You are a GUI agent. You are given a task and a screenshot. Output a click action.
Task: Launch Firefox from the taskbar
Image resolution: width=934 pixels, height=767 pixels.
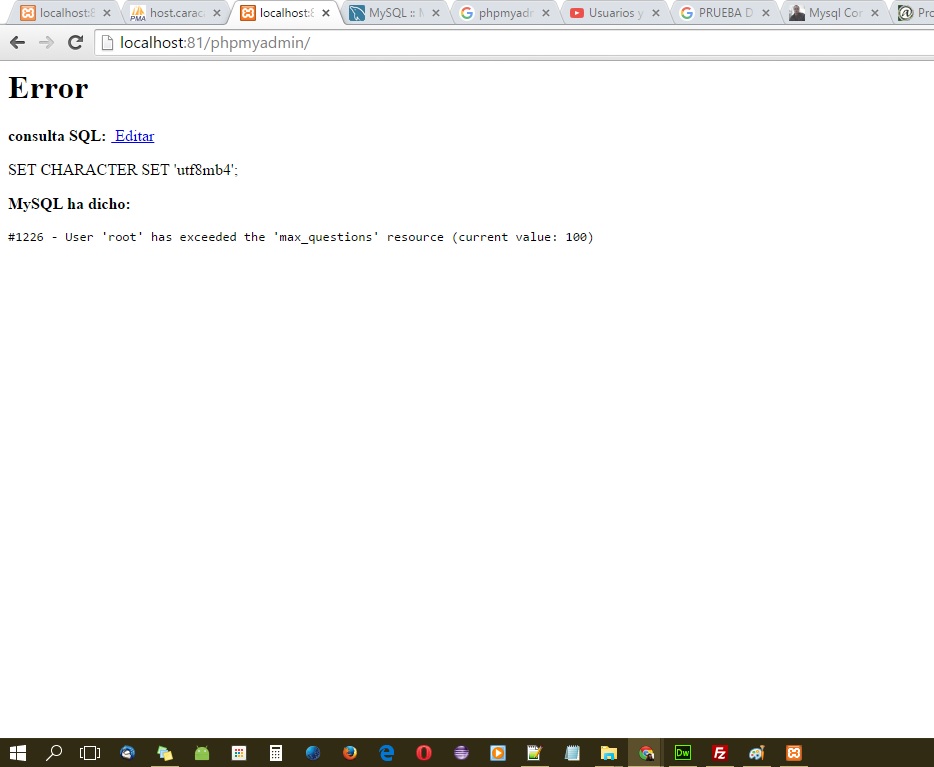(x=350, y=753)
